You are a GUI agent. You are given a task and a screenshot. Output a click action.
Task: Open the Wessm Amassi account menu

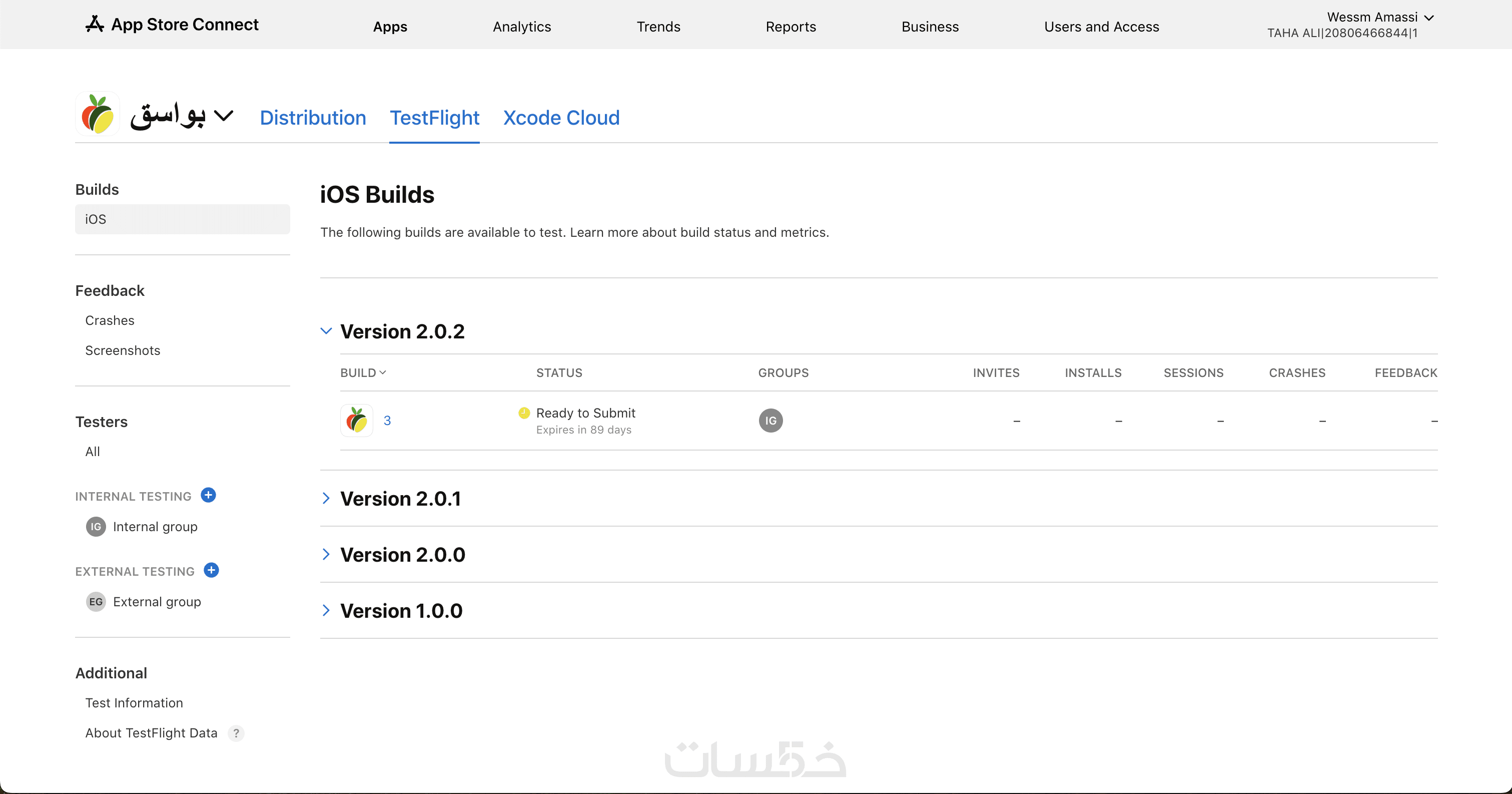pos(1372,17)
